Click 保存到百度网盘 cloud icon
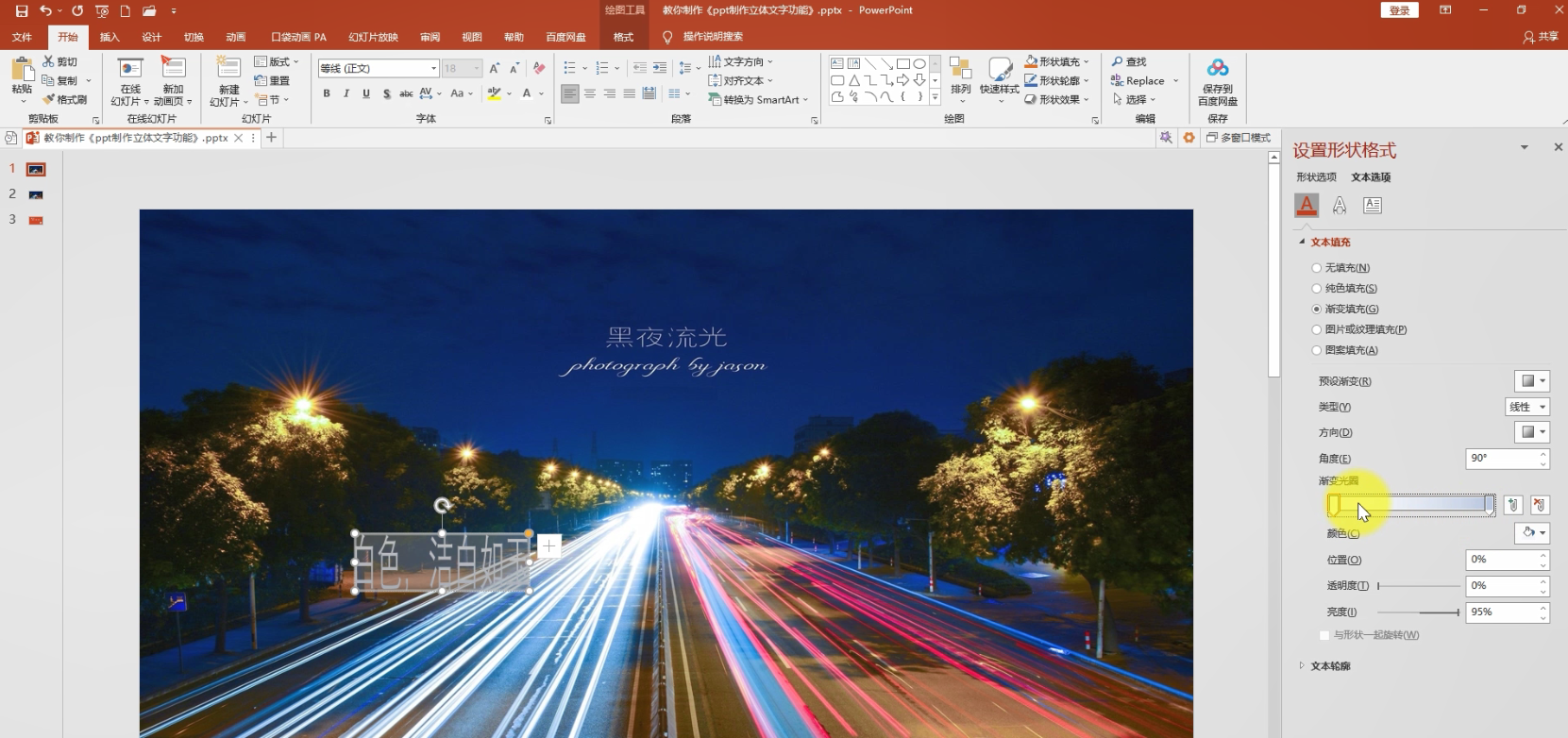The width and height of the screenshot is (1568, 738). [x=1218, y=81]
